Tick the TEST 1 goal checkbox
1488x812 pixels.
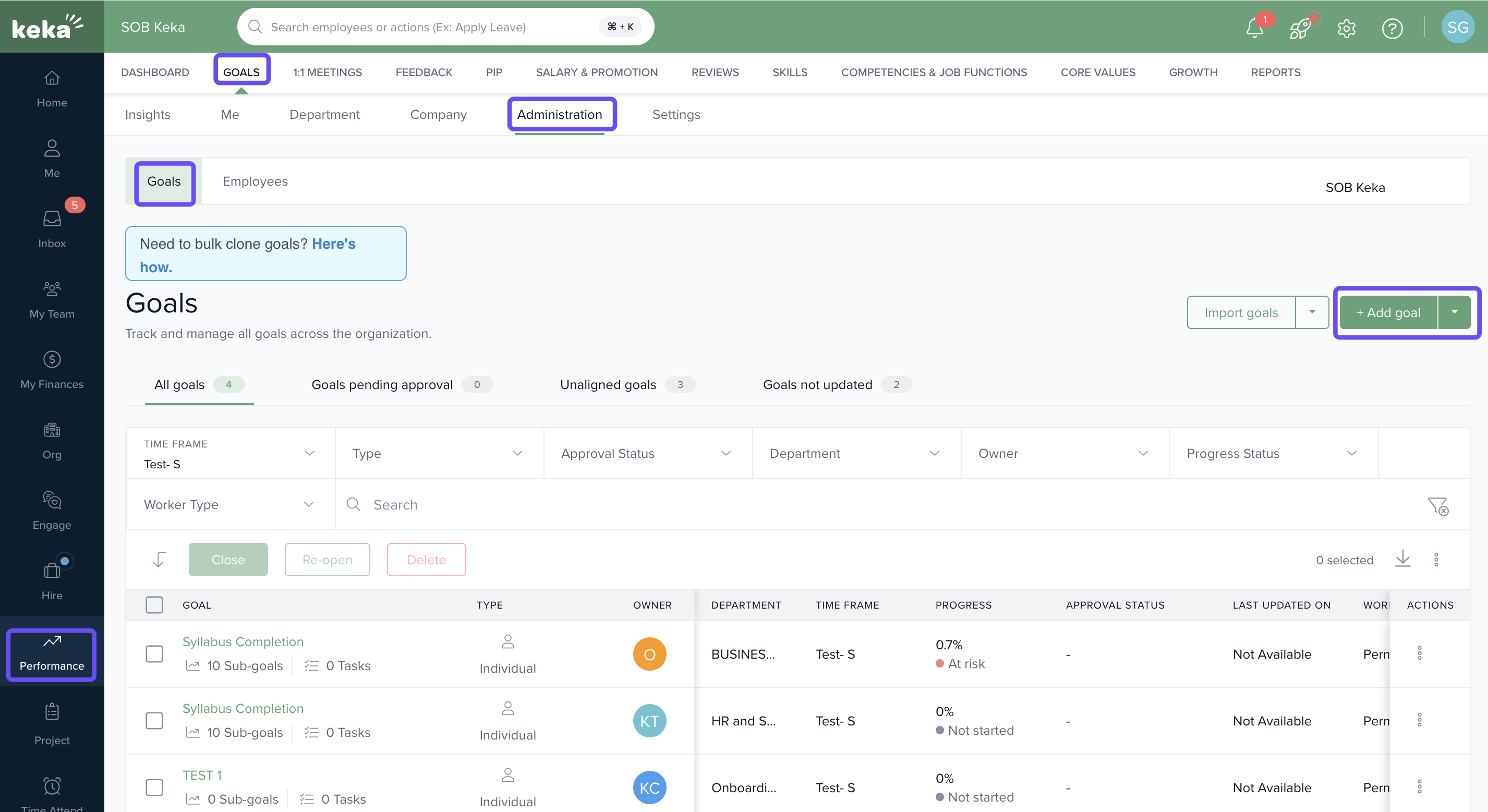click(154, 787)
